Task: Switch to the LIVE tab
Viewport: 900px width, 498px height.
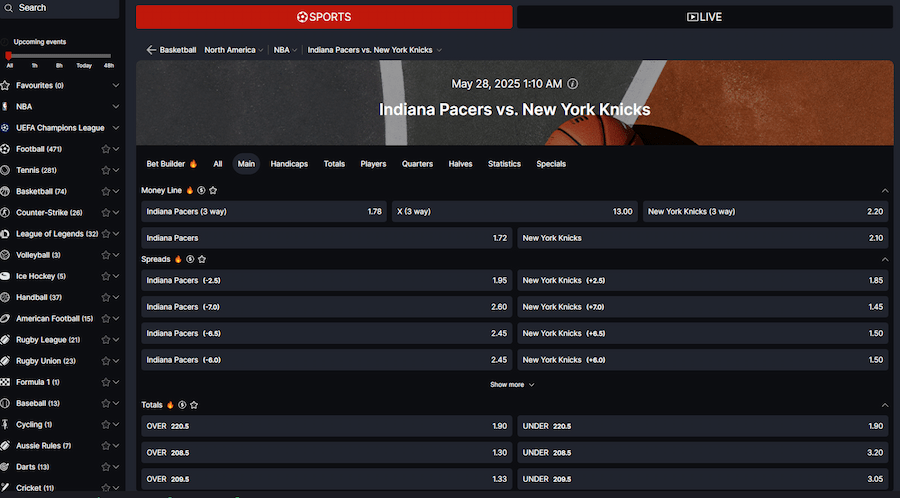Action: click(705, 17)
